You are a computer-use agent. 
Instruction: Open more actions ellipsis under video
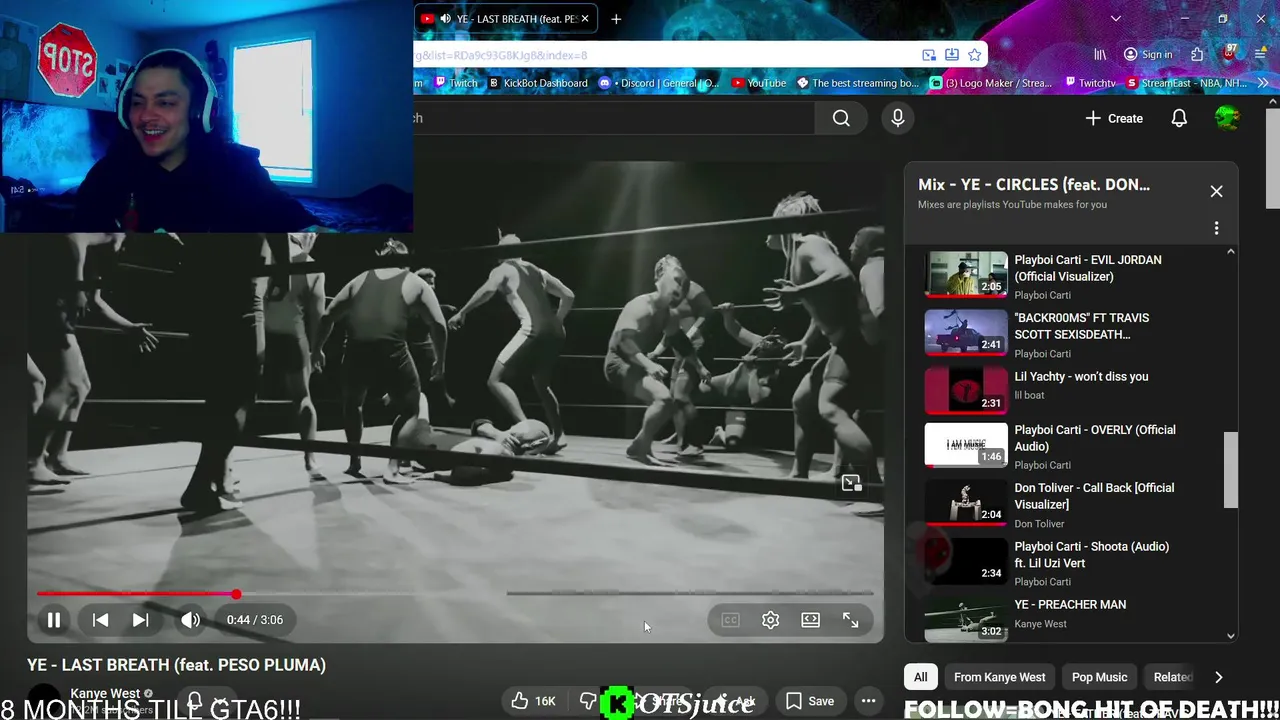pos(869,701)
